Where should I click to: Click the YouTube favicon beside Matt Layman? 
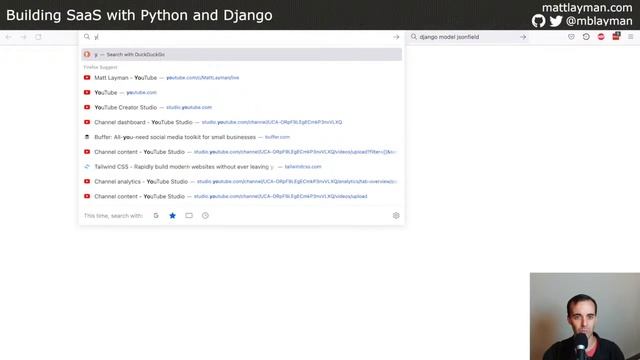(x=87, y=78)
